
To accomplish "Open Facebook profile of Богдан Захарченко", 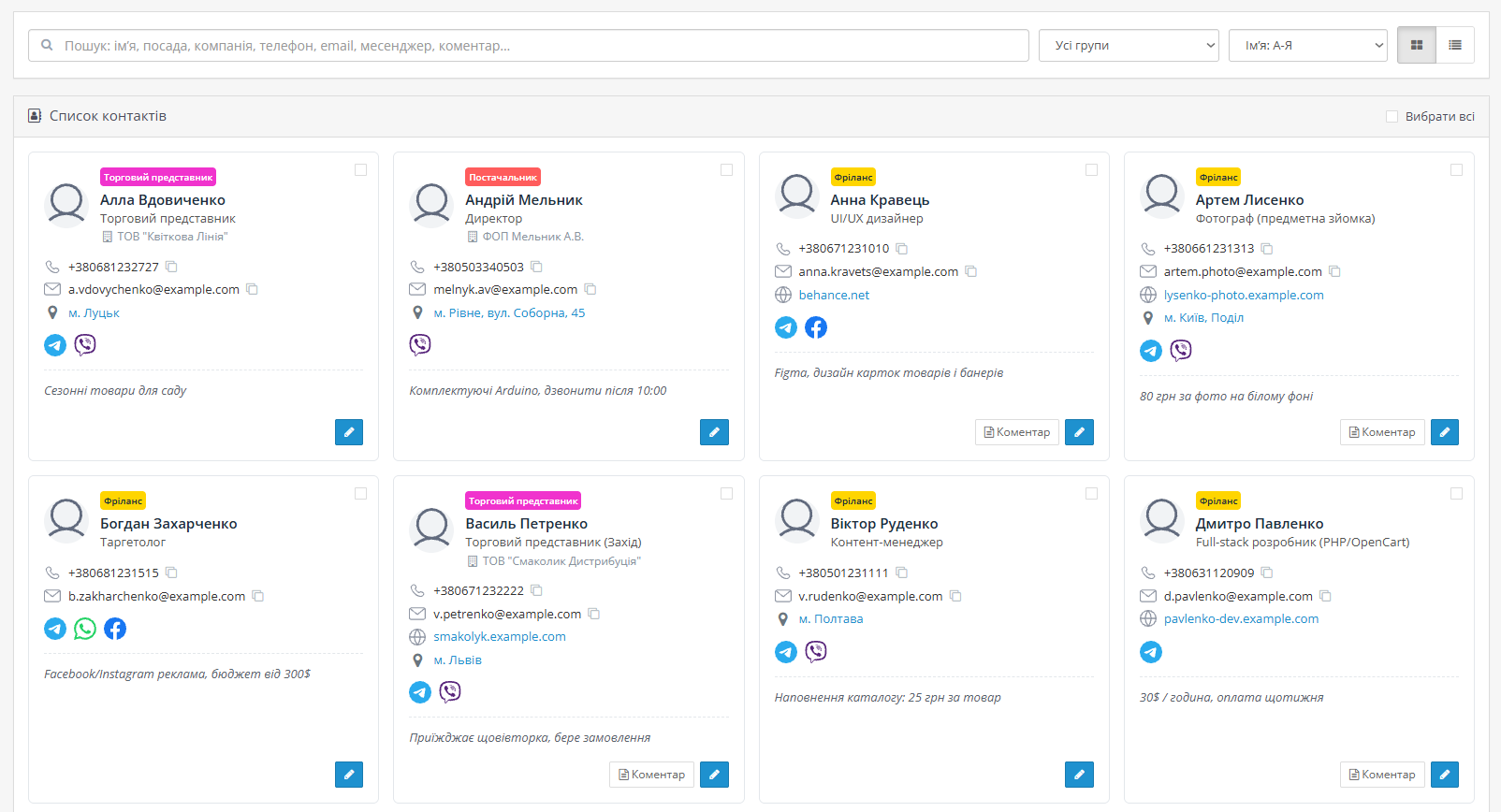I will coord(115,629).
